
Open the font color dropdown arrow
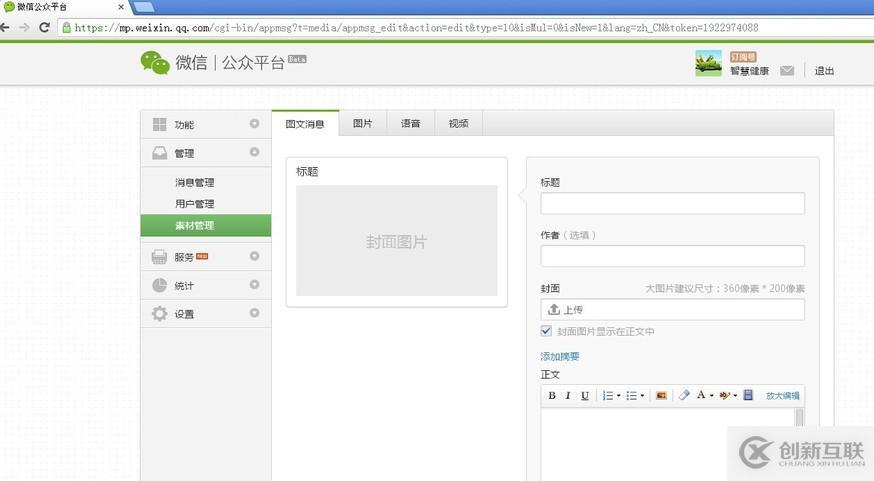[711, 396]
